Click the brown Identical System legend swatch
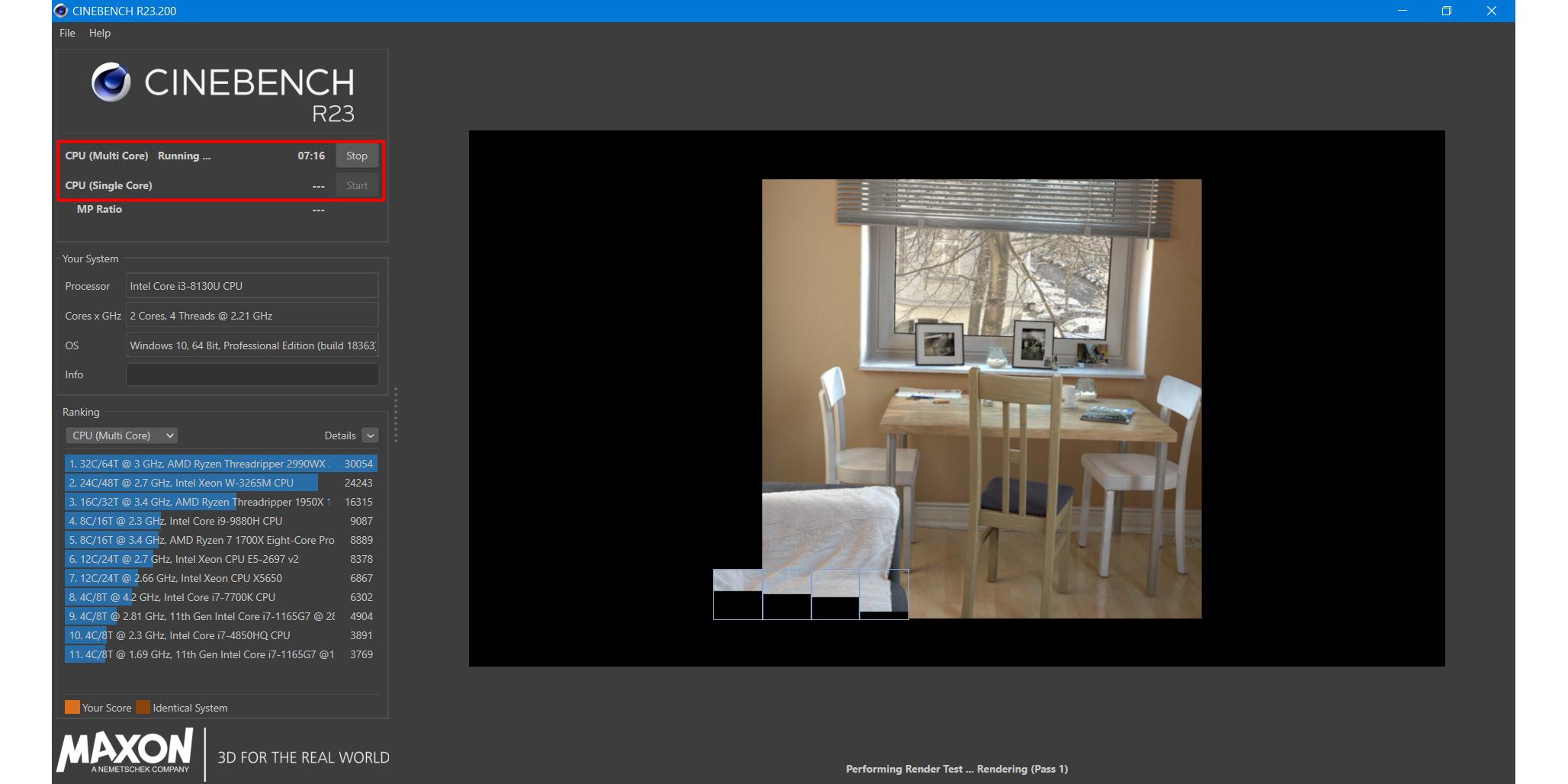This screenshot has height=784, width=1568. tap(143, 707)
